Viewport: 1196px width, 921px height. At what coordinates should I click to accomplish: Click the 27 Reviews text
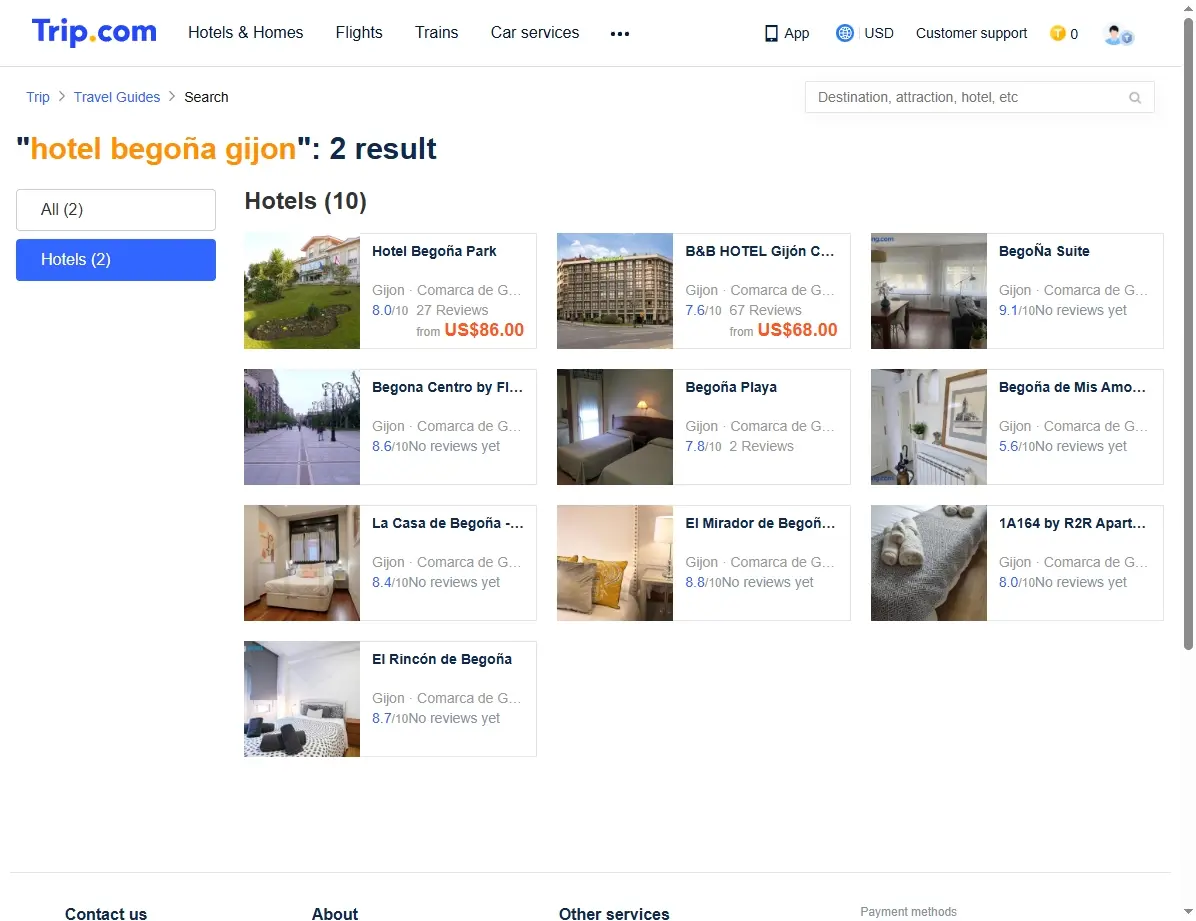[x=452, y=311]
